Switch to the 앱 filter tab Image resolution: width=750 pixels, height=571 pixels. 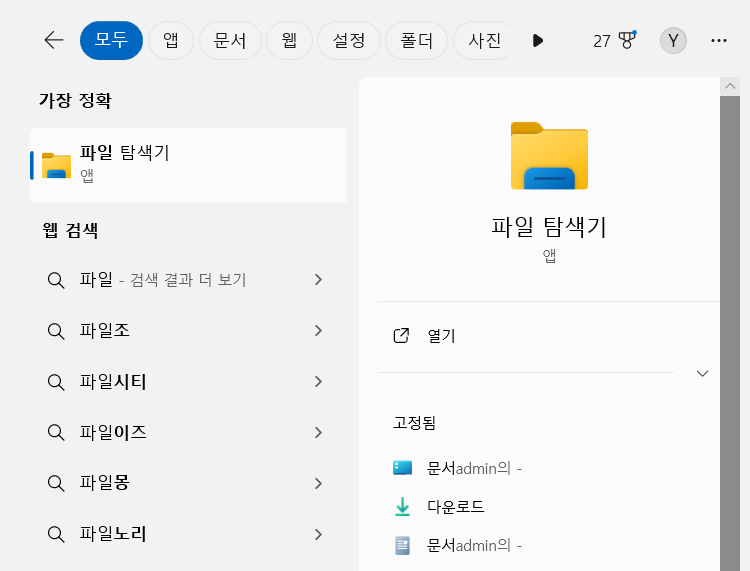pyautogui.click(x=171, y=41)
